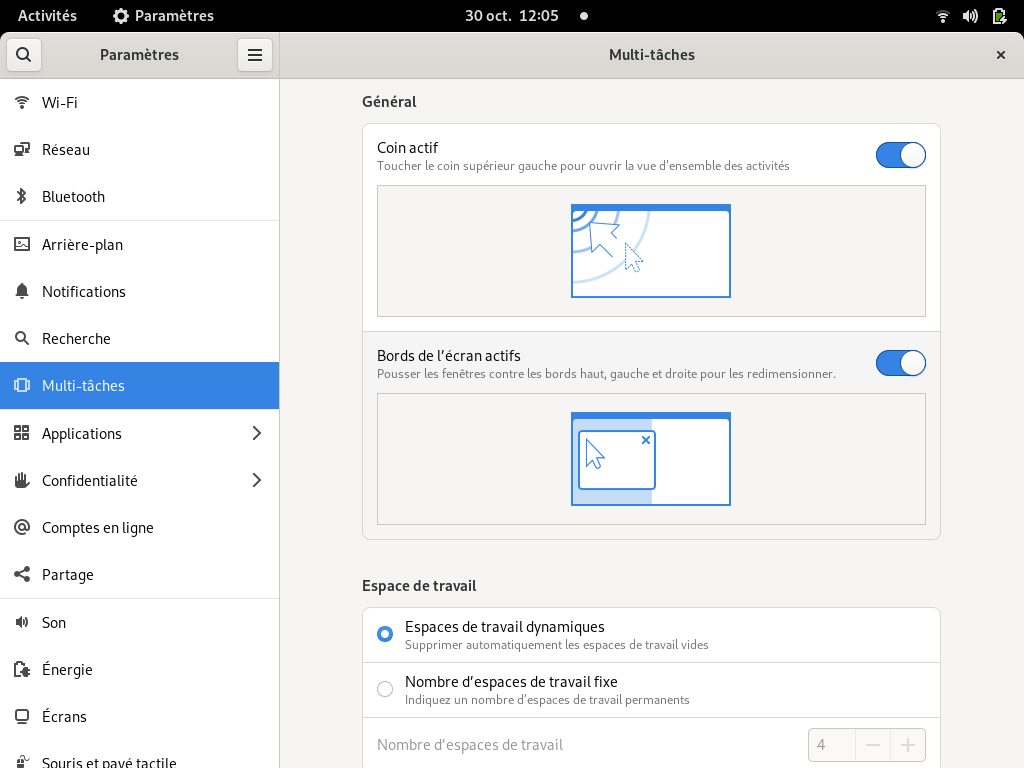Click the Réseau network icon in the sidebar
The height and width of the screenshot is (768, 1024).
(x=22, y=150)
